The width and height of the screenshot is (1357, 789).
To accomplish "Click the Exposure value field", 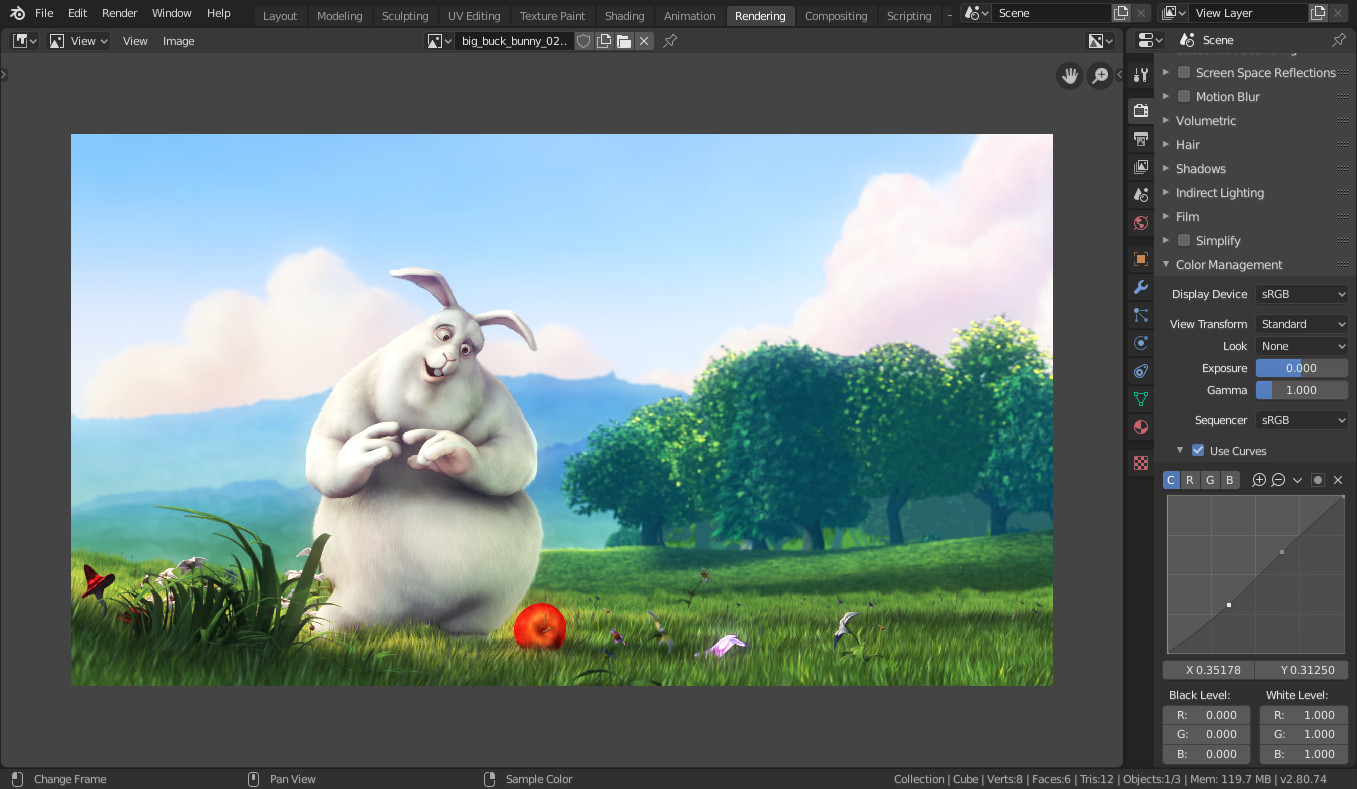I will pyautogui.click(x=1301, y=367).
